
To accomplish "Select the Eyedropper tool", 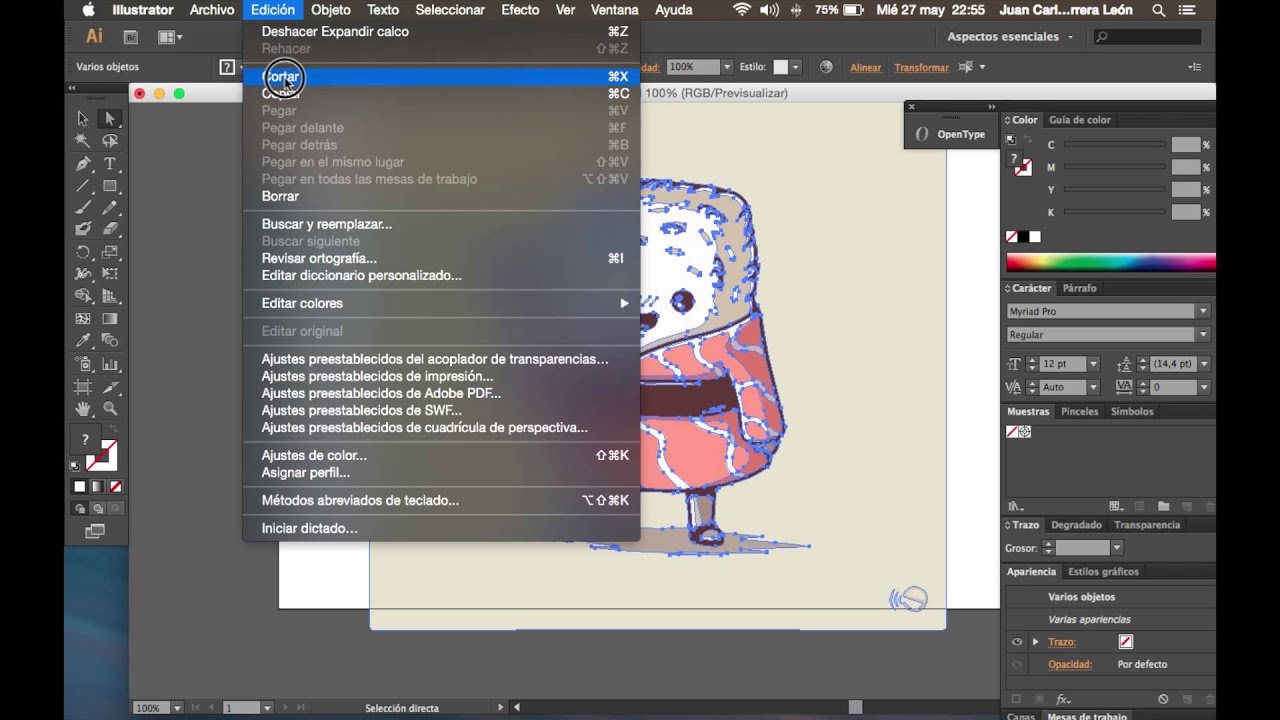I will click(x=83, y=341).
